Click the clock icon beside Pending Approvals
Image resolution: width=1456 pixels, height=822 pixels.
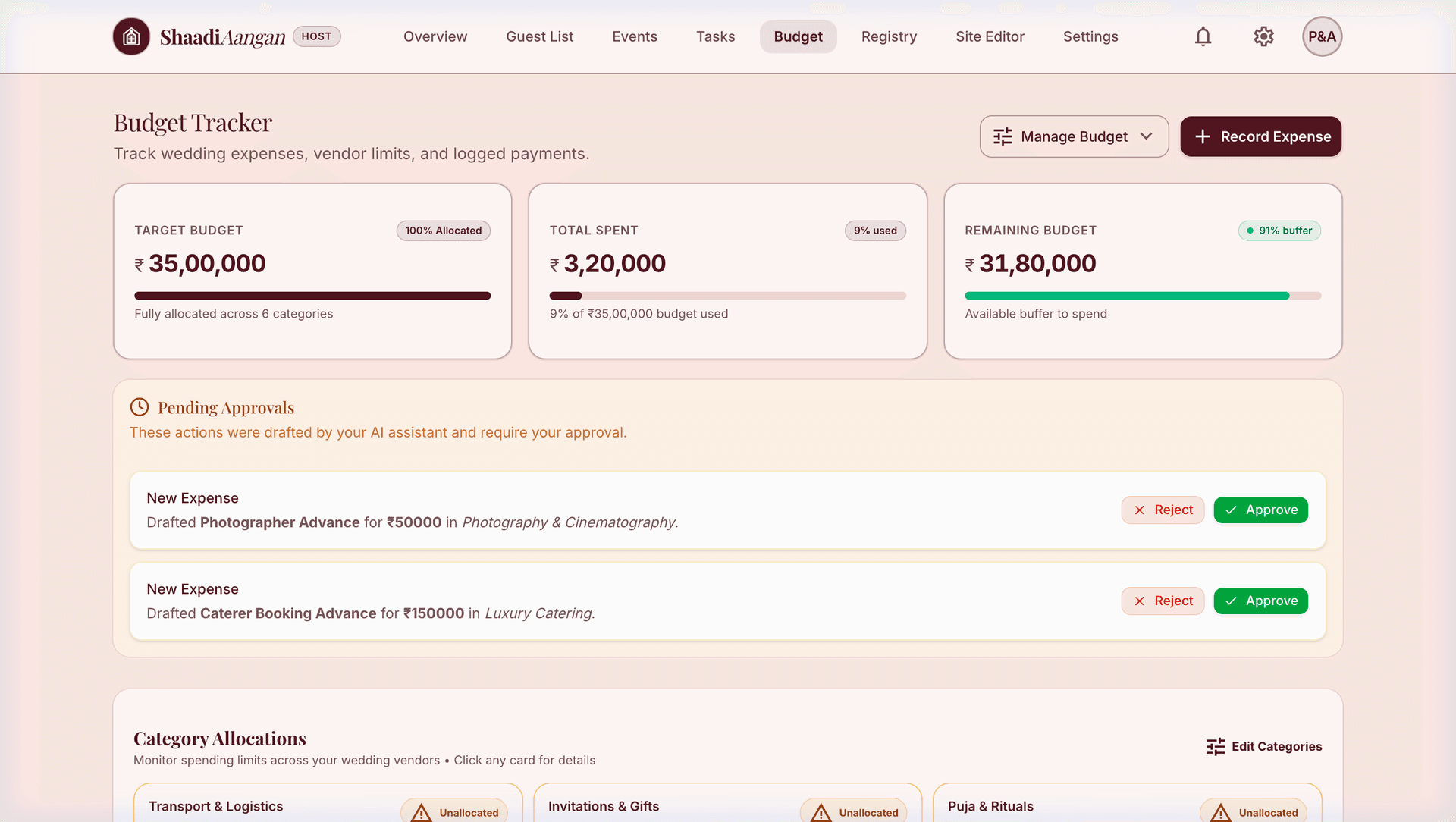[140, 407]
